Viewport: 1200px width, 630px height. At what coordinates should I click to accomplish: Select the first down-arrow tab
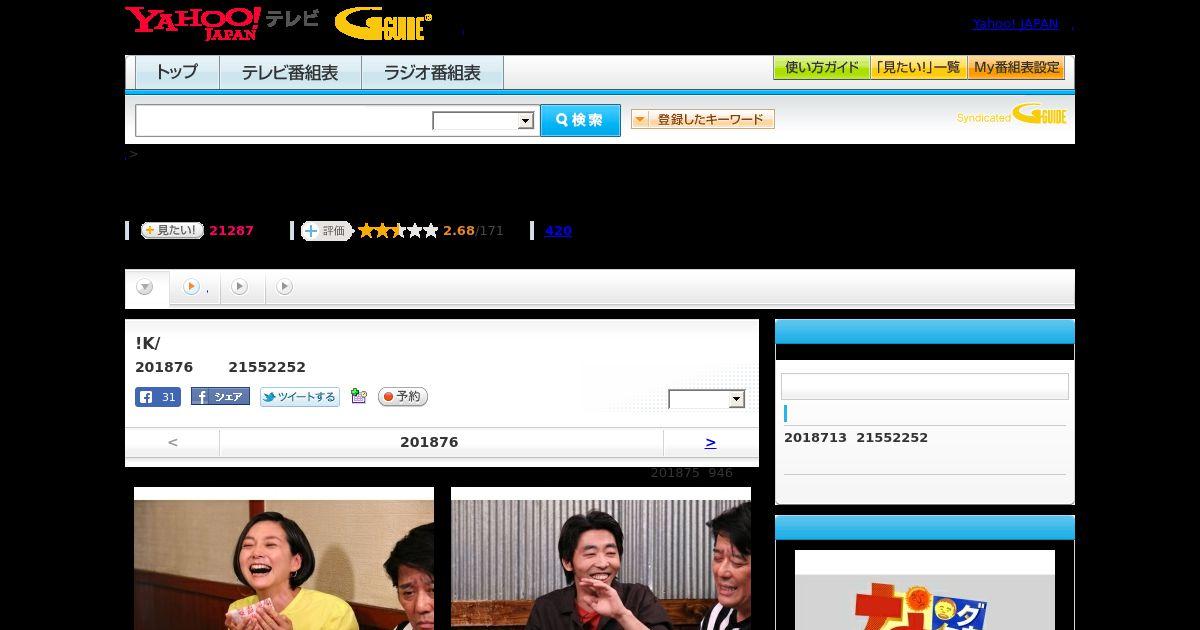[146, 287]
